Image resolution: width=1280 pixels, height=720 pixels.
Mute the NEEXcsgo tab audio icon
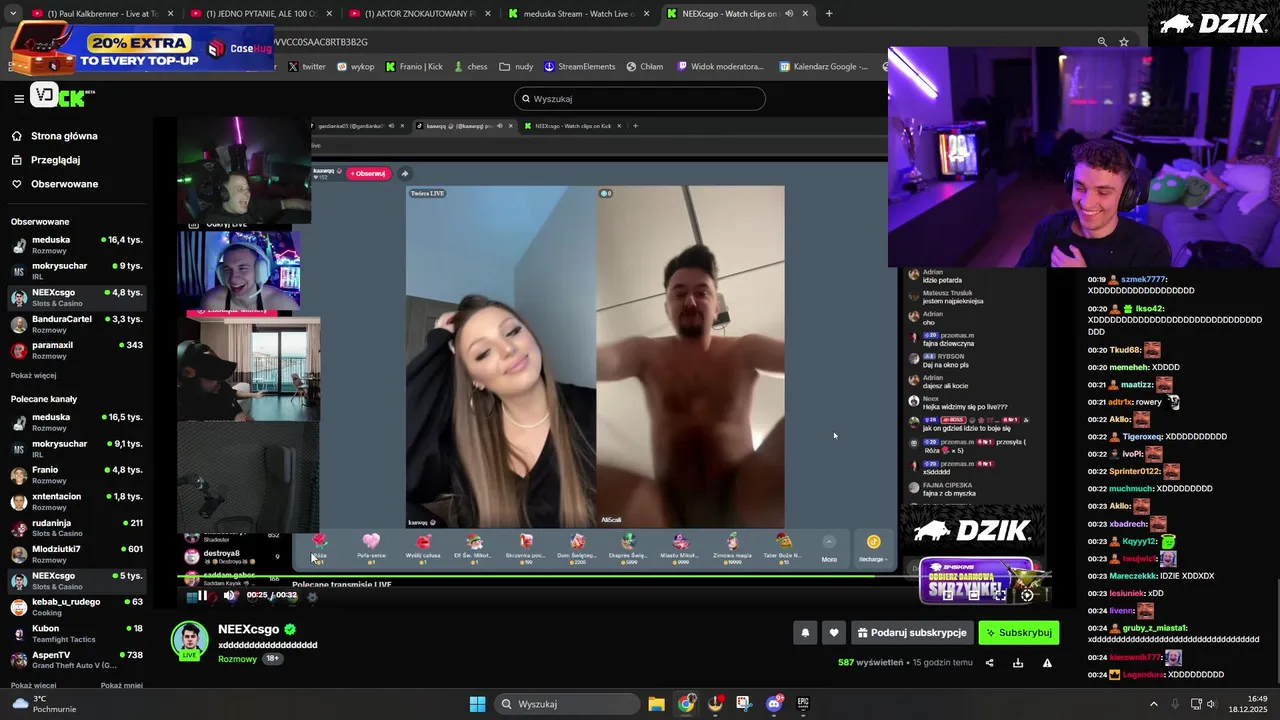coord(789,14)
